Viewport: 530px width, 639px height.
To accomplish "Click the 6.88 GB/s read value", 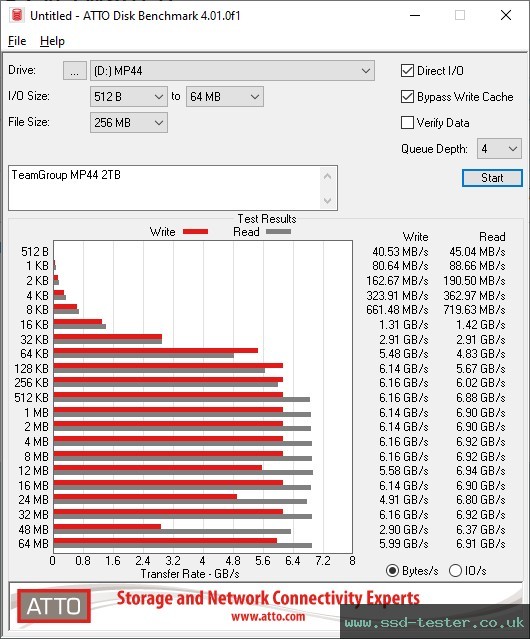I will point(481,398).
